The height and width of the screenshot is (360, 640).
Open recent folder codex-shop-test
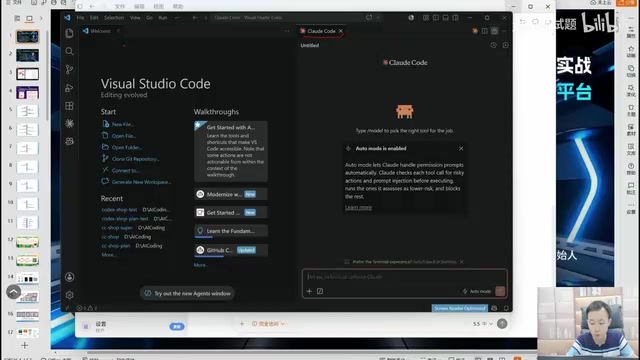pos(119,209)
